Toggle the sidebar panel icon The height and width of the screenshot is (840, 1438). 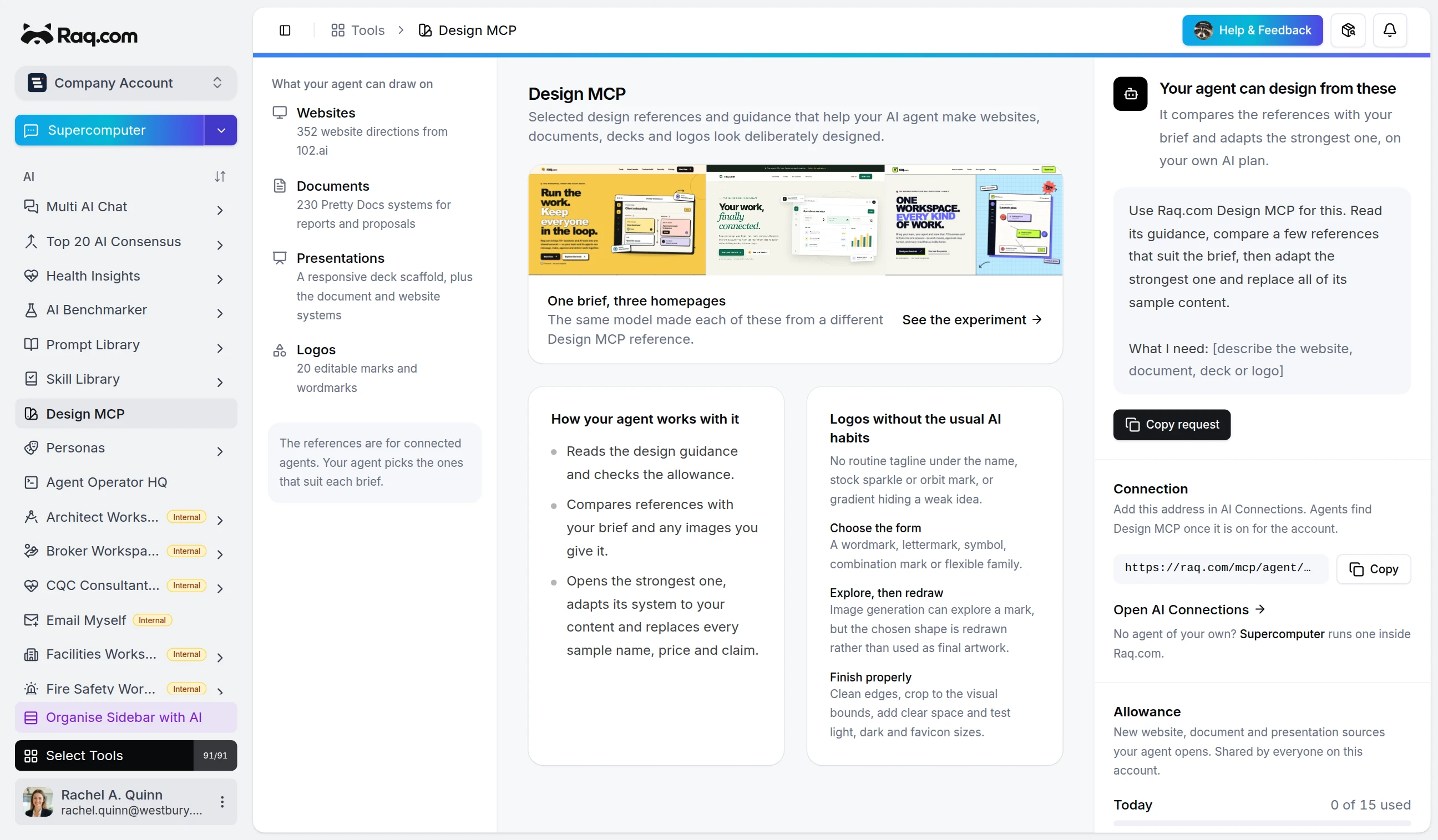[x=285, y=30]
